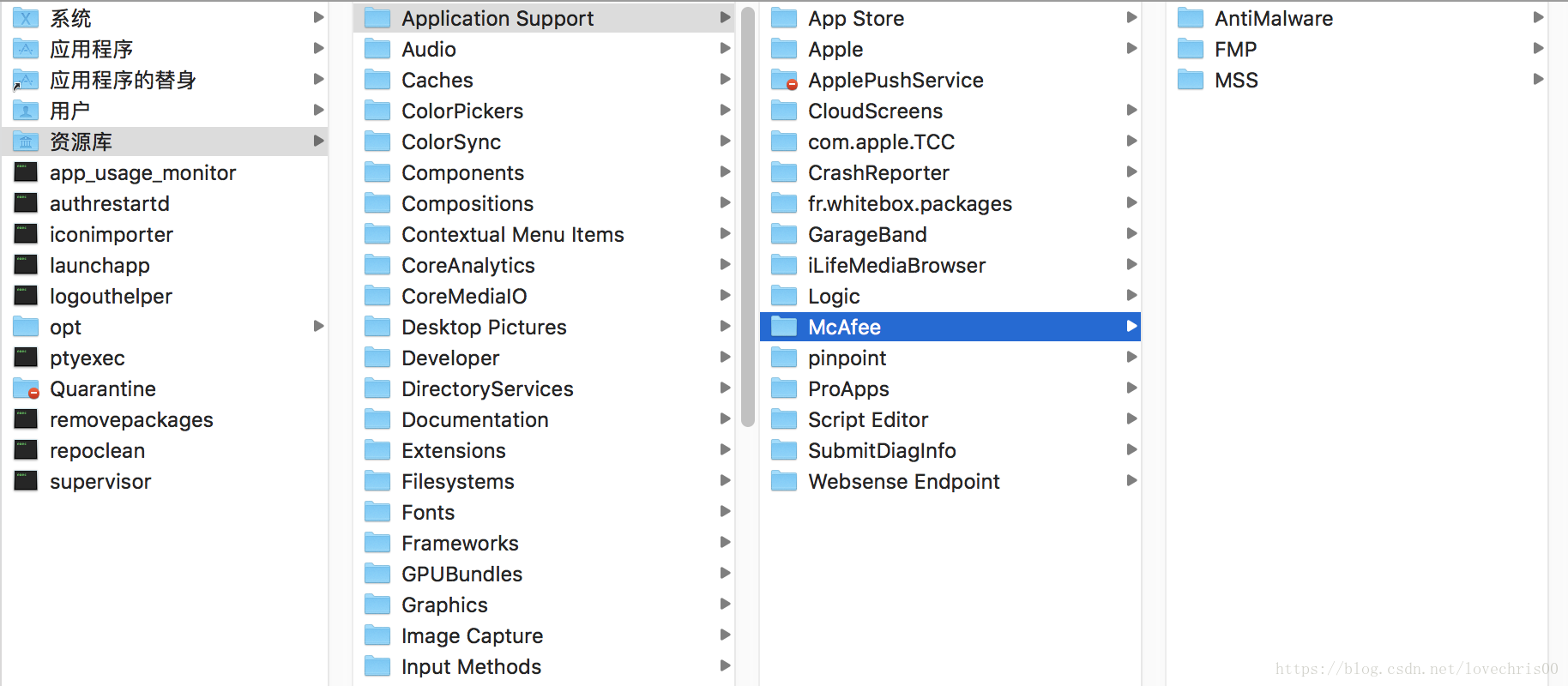Select the Filesystems folder
Screen dimensions: 1568x686
click(544, 481)
